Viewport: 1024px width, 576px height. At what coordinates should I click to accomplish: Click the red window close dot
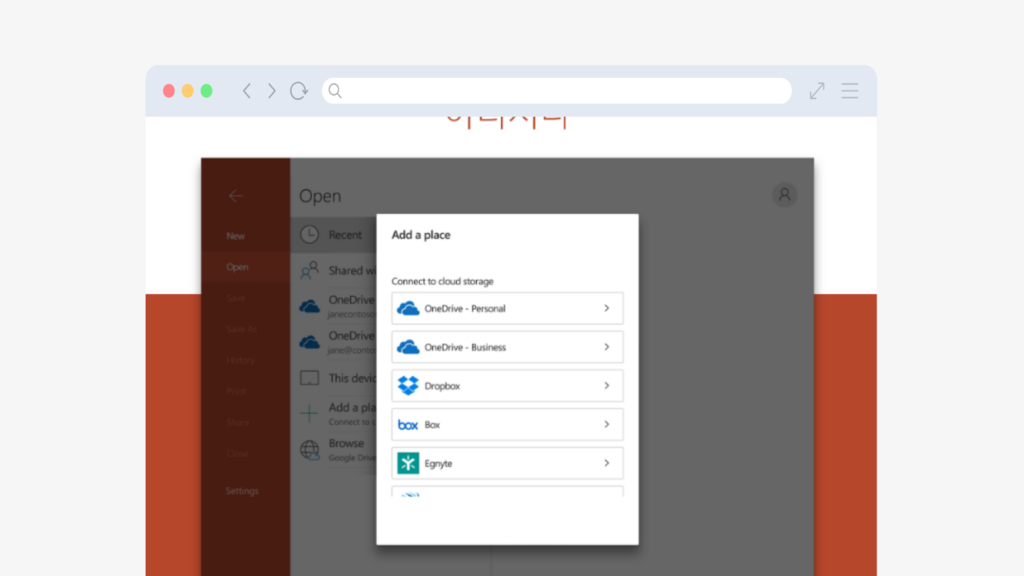(x=168, y=91)
